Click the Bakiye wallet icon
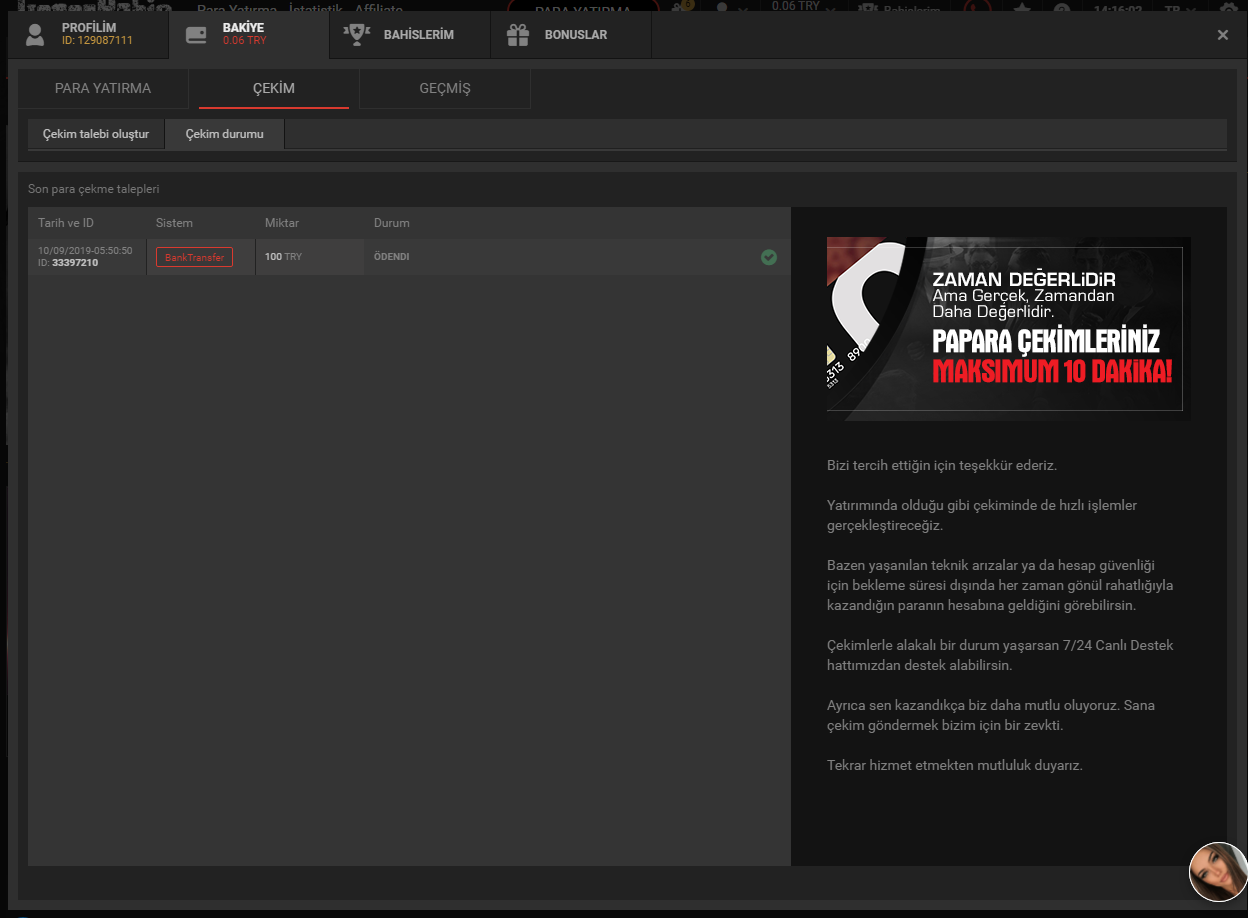Image resolution: width=1248 pixels, height=918 pixels. coord(197,35)
